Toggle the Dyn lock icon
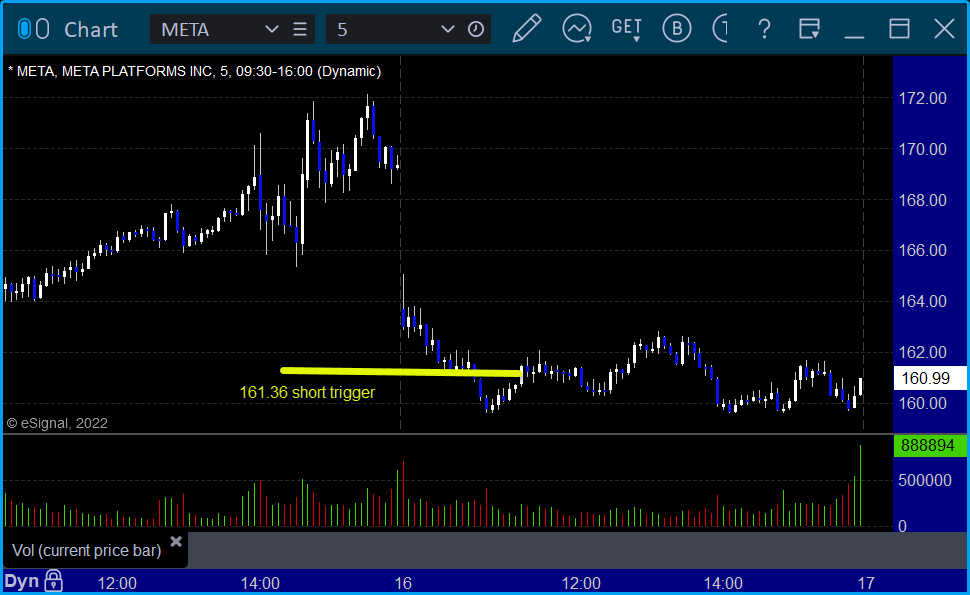 click(x=54, y=581)
